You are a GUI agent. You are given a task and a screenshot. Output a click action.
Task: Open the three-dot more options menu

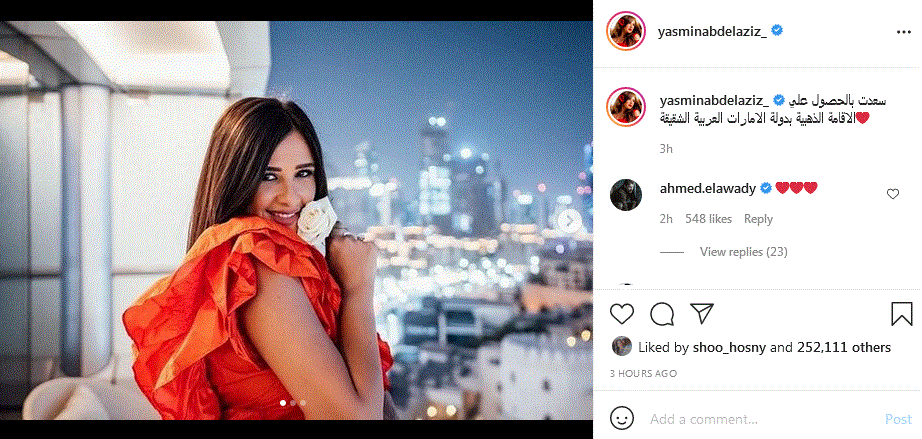pos(904,32)
